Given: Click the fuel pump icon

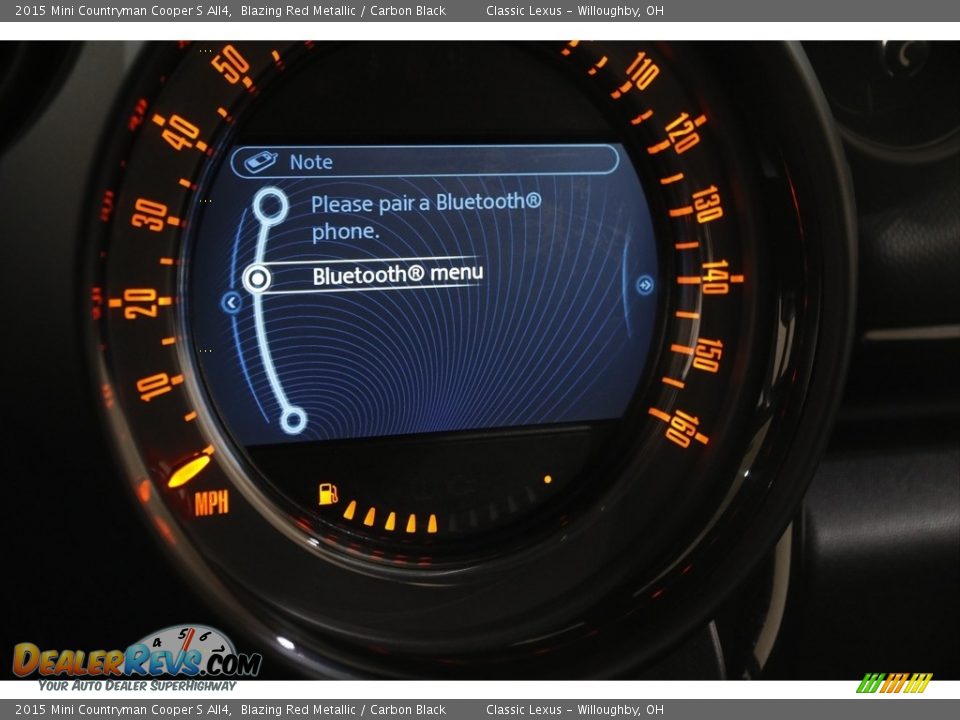Looking at the screenshot, I should pyautogui.click(x=328, y=493).
